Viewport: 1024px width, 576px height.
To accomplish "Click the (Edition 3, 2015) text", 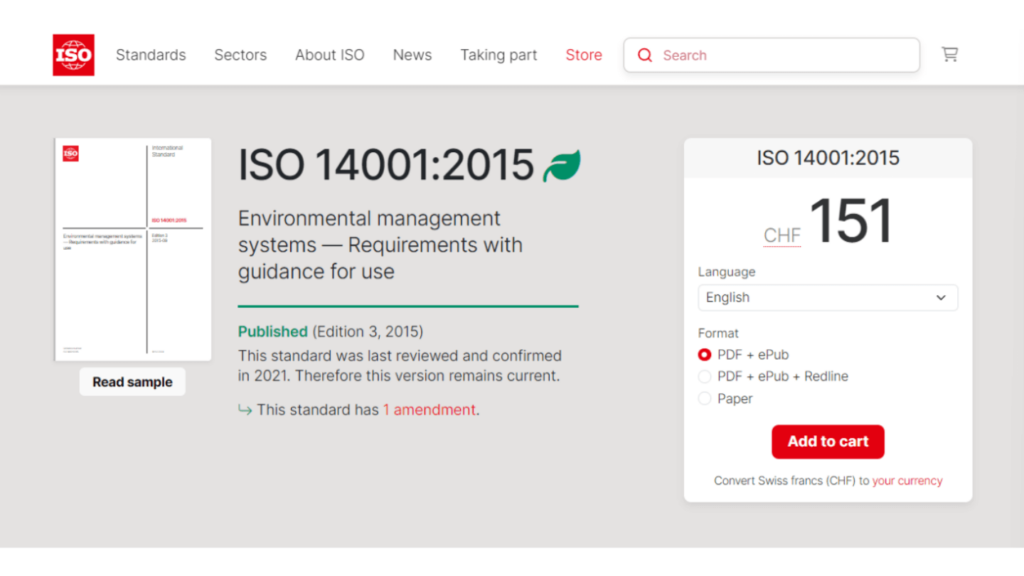I will coord(368,332).
